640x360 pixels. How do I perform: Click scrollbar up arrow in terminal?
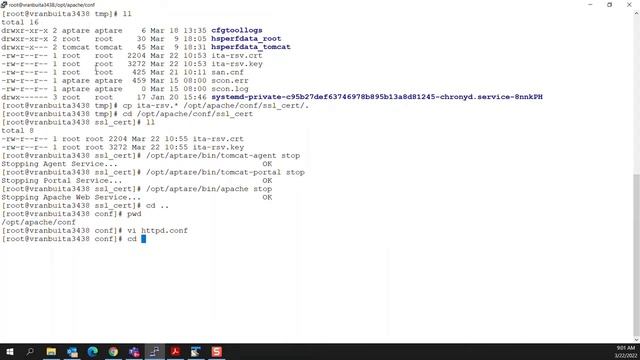pos(636,13)
